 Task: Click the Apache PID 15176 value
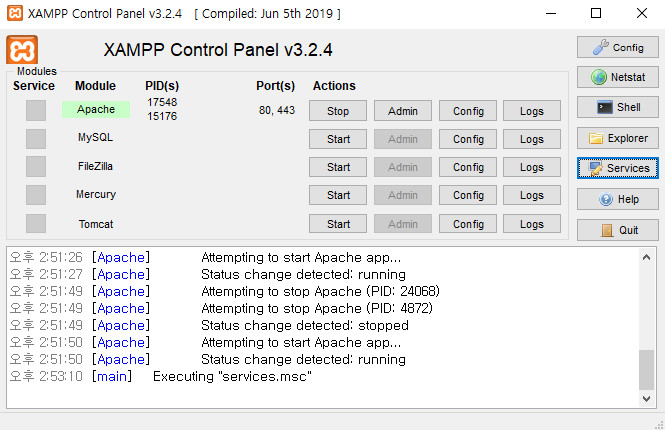tap(162, 116)
